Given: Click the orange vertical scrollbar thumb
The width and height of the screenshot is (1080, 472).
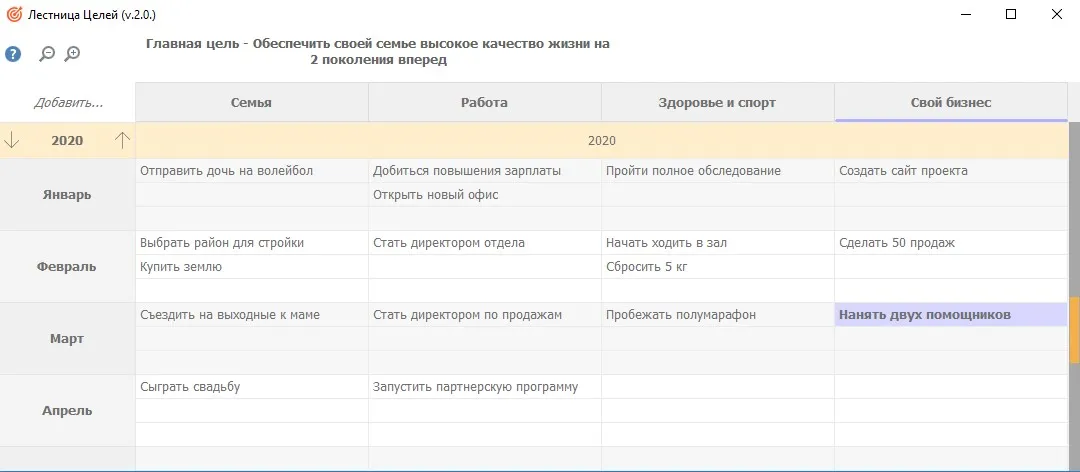Looking at the screenshot, I should (x=1074, y=329).
